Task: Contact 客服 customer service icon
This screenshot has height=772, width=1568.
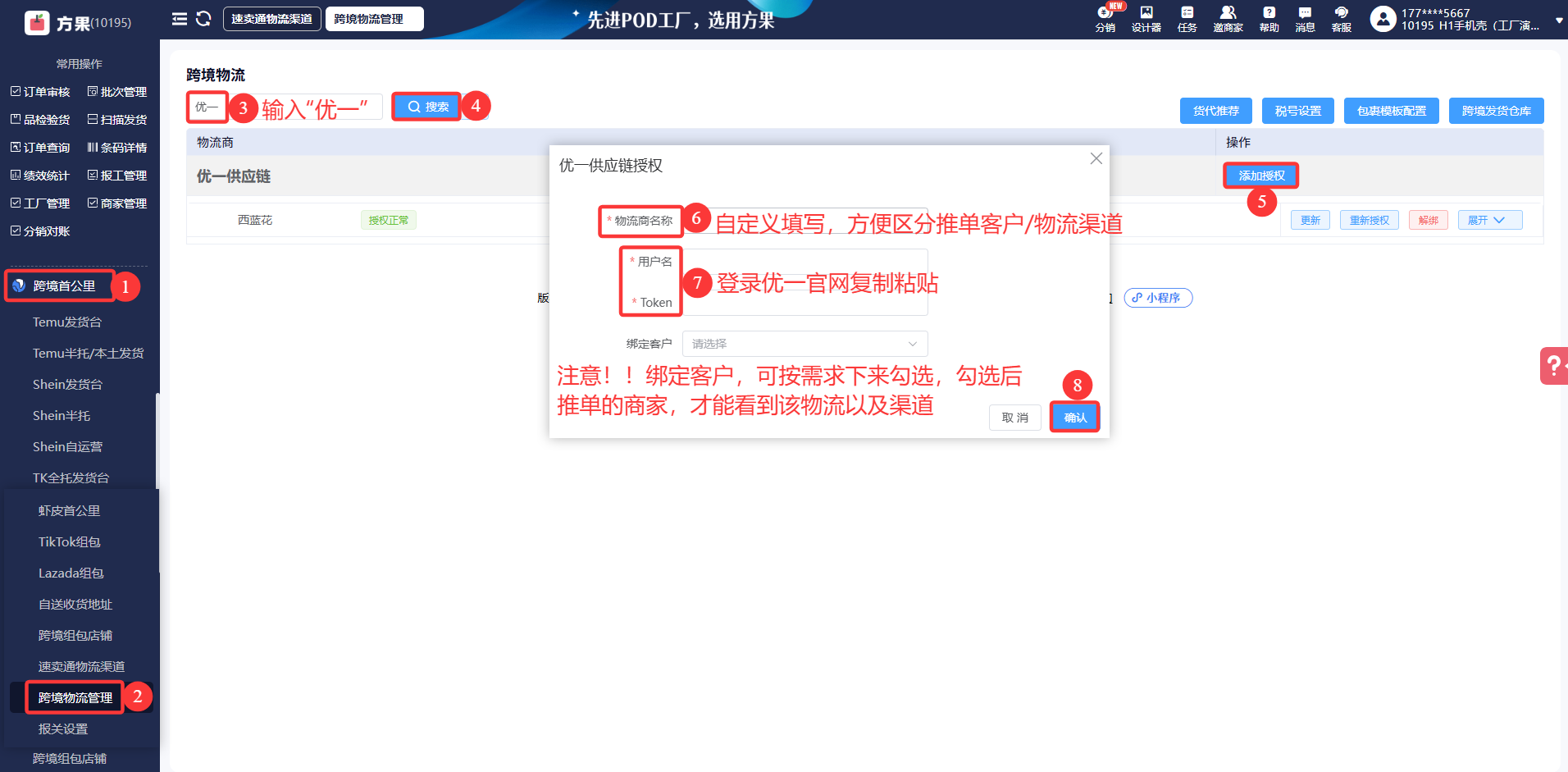Action: tap(1342, 19)
